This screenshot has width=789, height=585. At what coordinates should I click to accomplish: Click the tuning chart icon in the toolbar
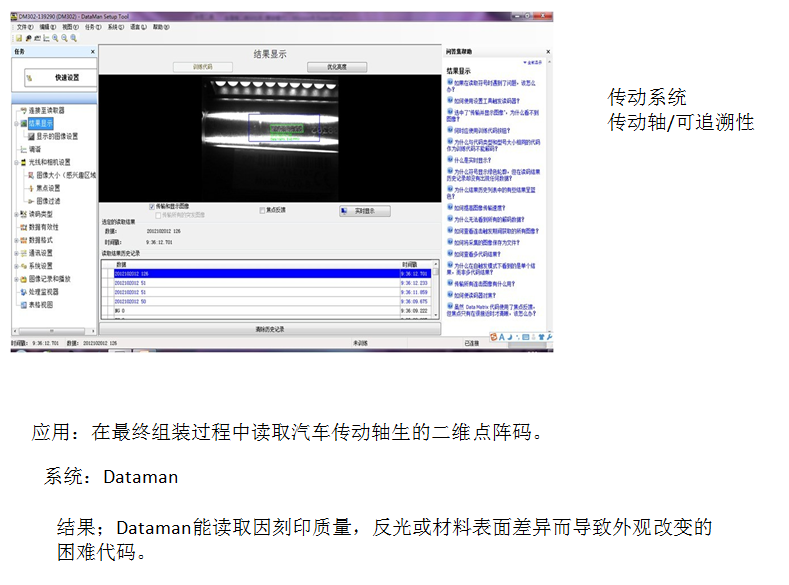pyautogui.click(x=46, y=38)
